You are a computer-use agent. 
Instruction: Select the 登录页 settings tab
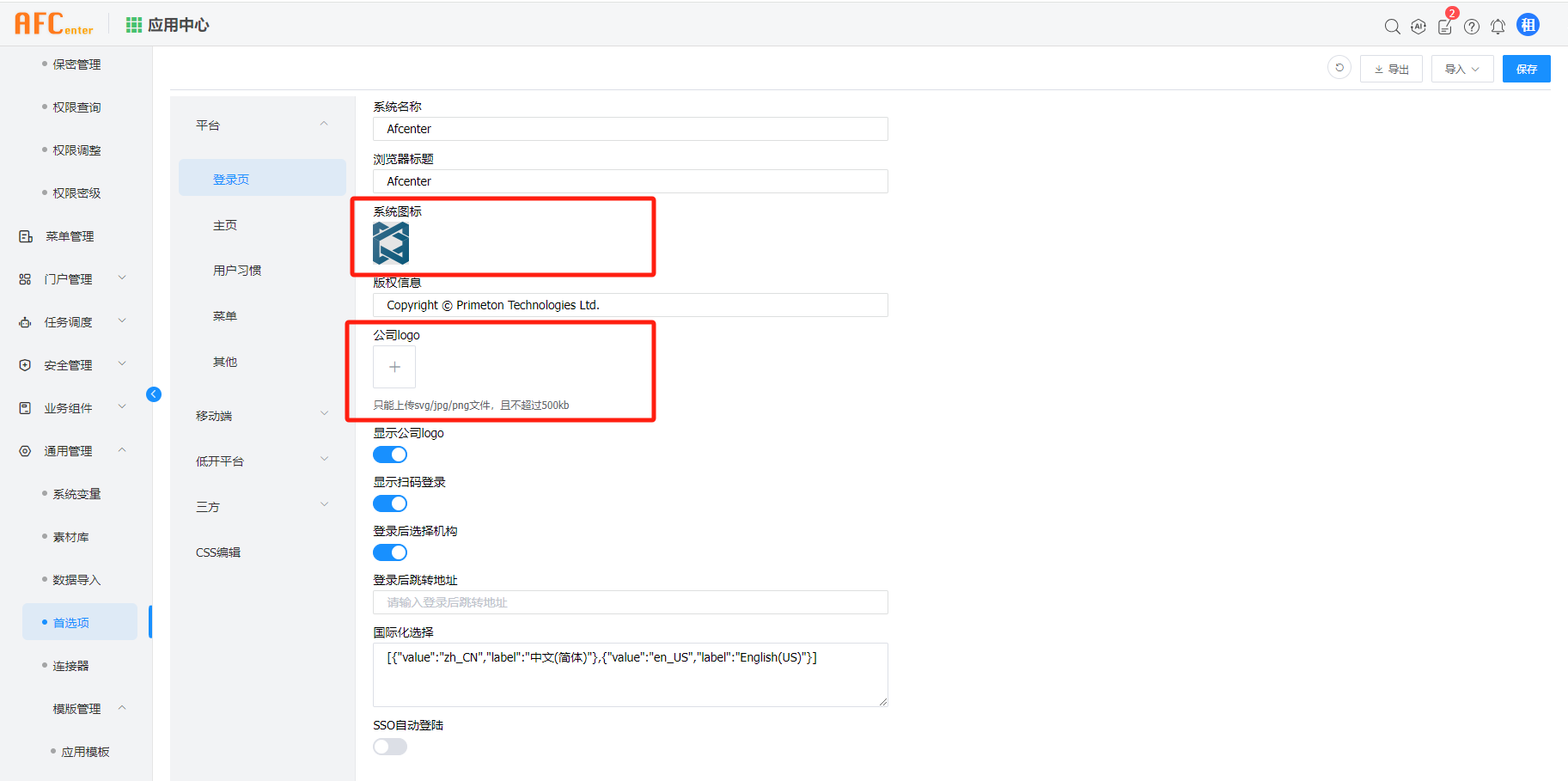click(262, 179)
